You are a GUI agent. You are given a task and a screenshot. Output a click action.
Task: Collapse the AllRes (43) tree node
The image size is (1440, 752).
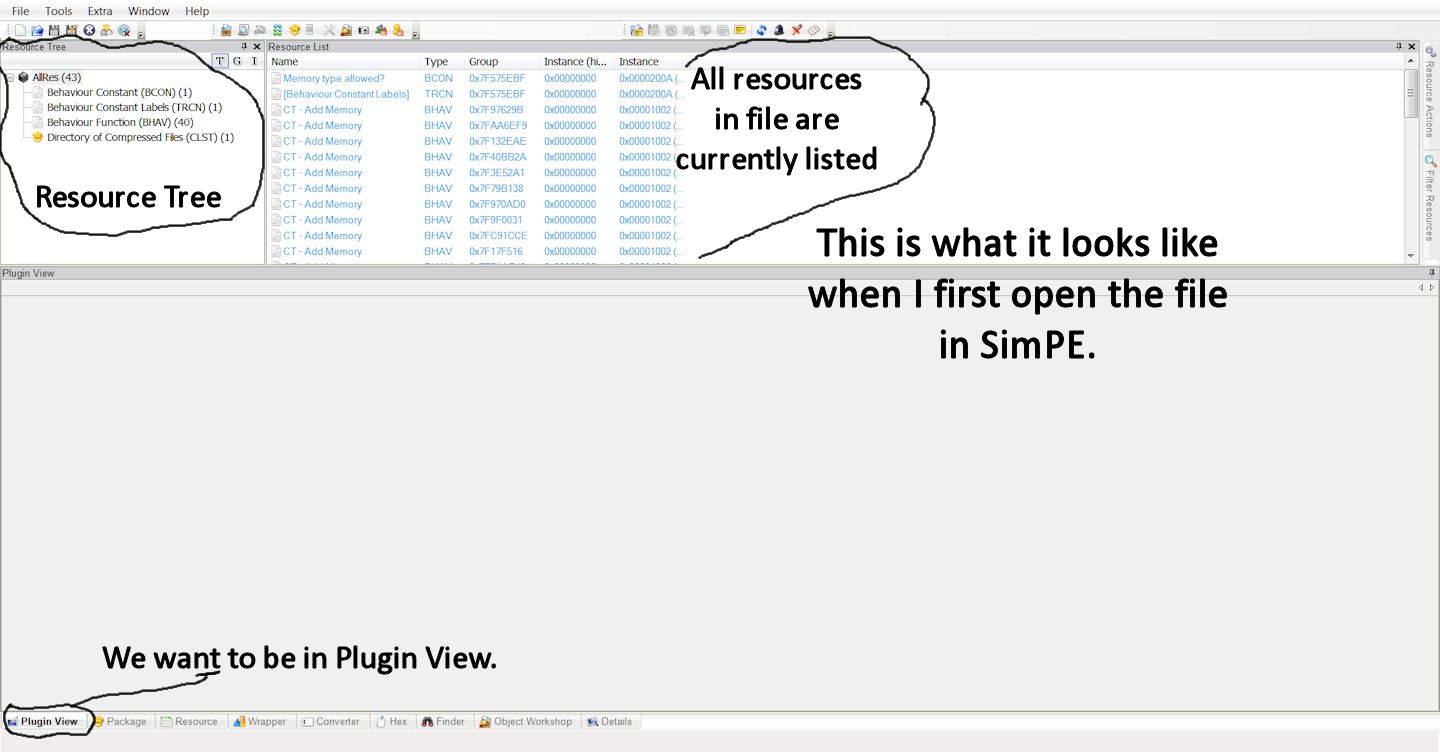point(9,76)
